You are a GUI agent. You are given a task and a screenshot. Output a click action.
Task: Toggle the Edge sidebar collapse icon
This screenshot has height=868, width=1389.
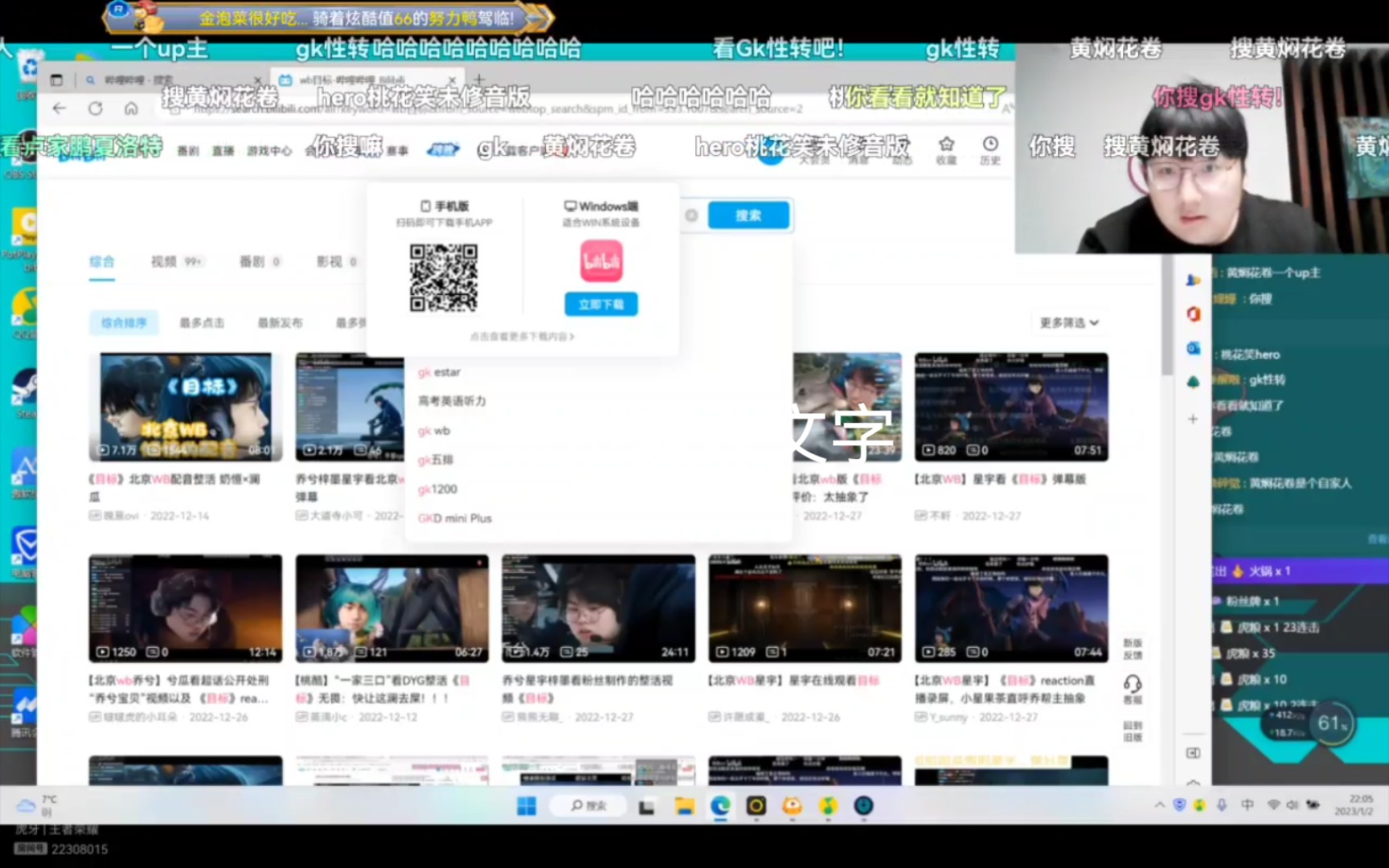pos(1194,753)
